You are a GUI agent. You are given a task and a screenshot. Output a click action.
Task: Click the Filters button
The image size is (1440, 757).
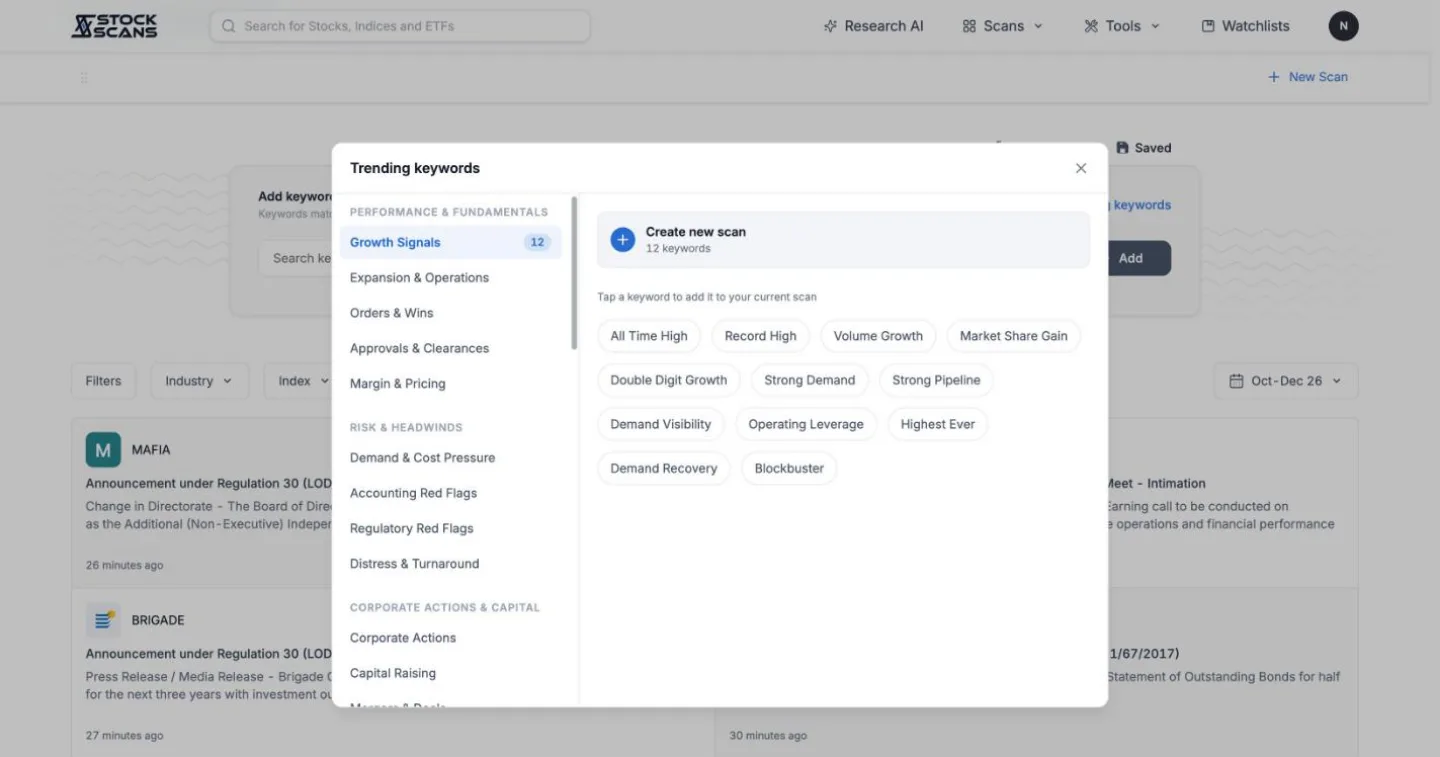(x=103, y=381)
